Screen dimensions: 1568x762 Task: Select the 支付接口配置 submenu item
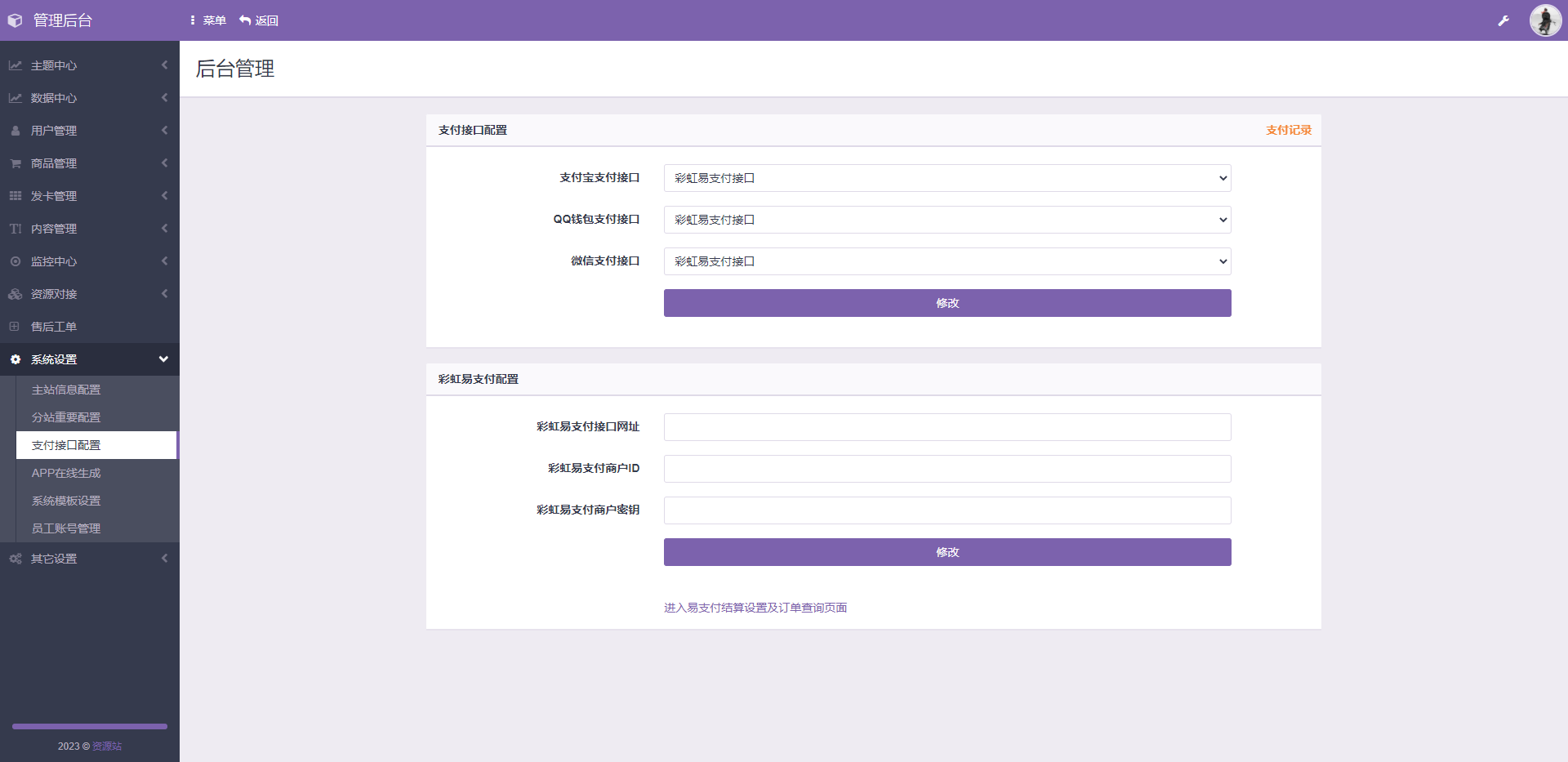(x=96, y=445)
